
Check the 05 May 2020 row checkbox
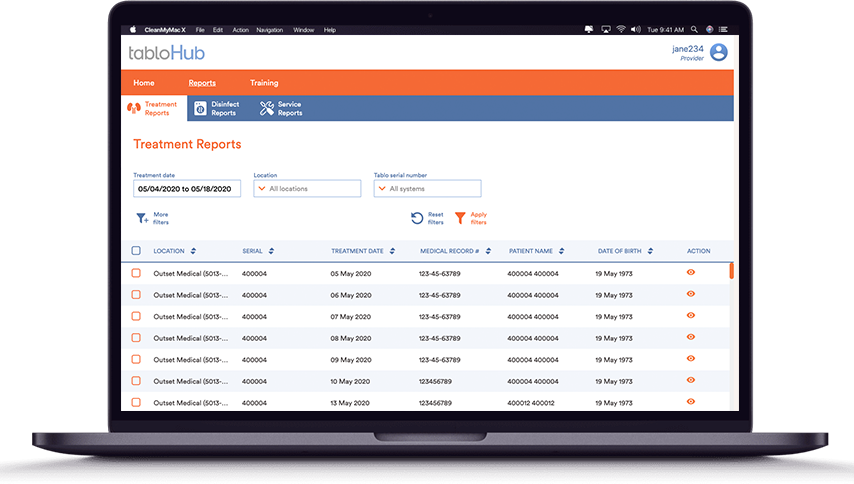click(x=136, y=273)
